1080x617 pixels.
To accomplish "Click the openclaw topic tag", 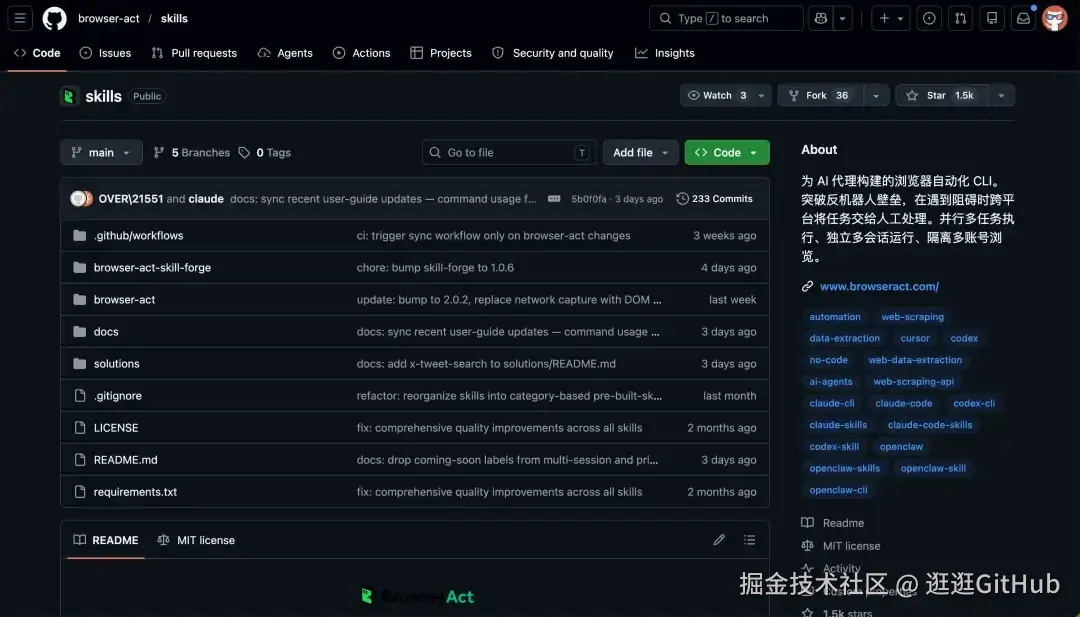I will (901, 447).
